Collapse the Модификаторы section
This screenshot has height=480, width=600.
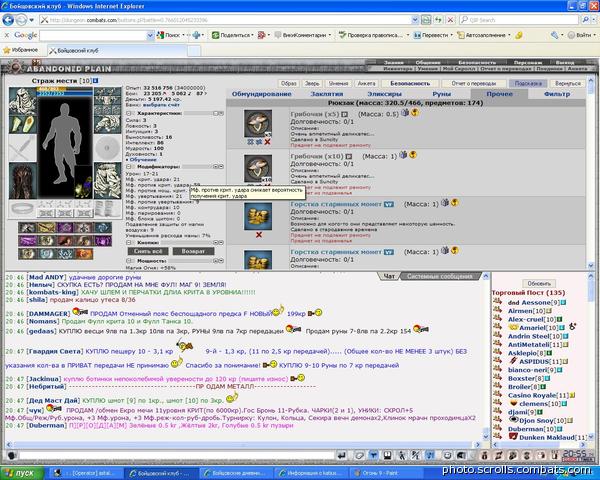[129, 167]
